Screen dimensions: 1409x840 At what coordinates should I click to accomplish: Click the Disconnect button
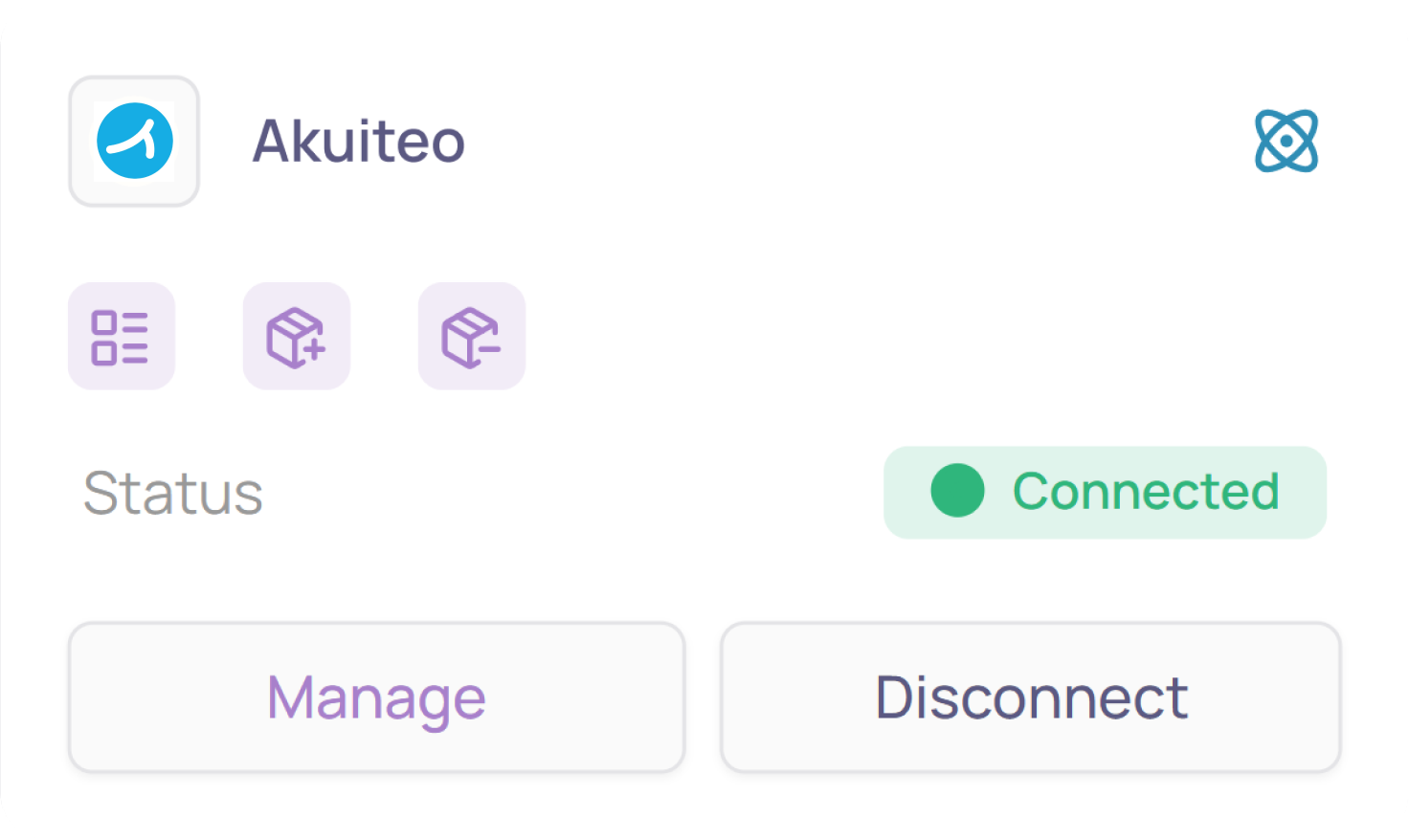tap(1030, 696)
